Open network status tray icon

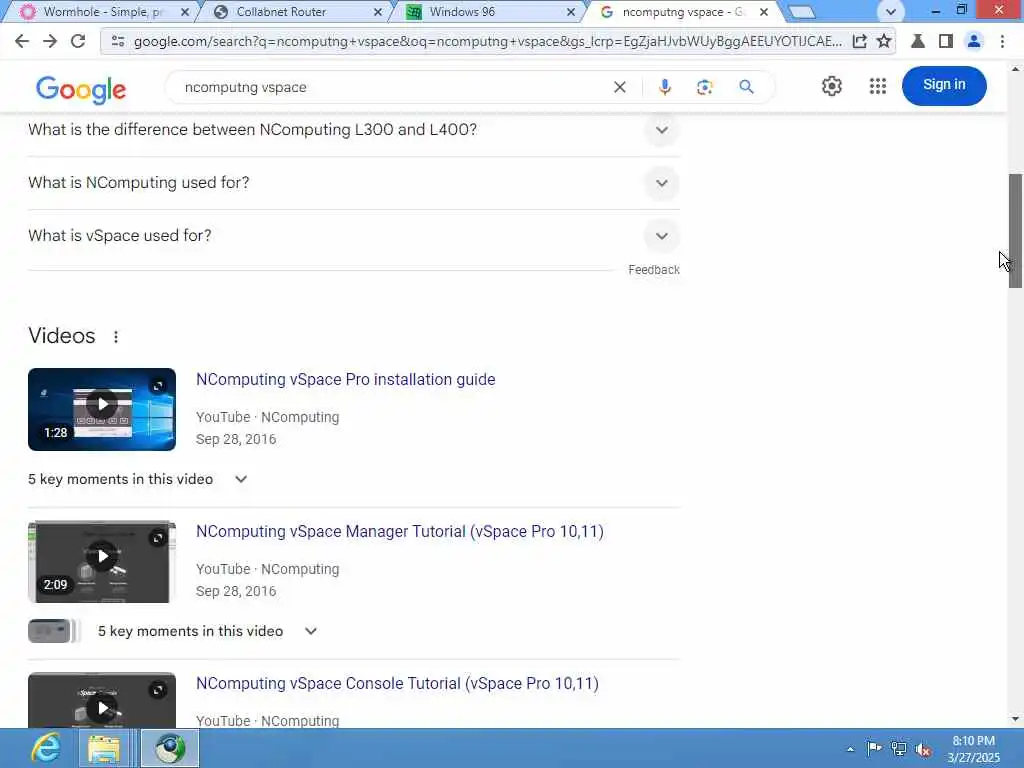pos(899,748)
